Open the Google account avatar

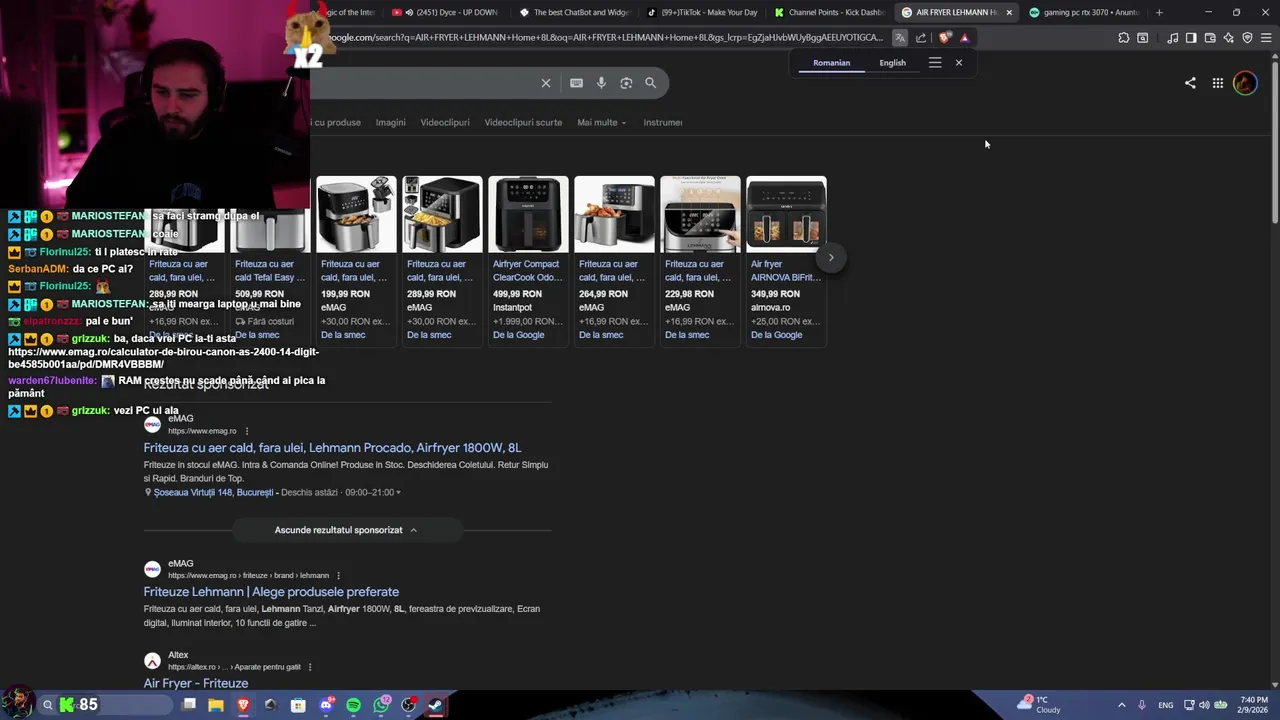(x=1245, y=83)
